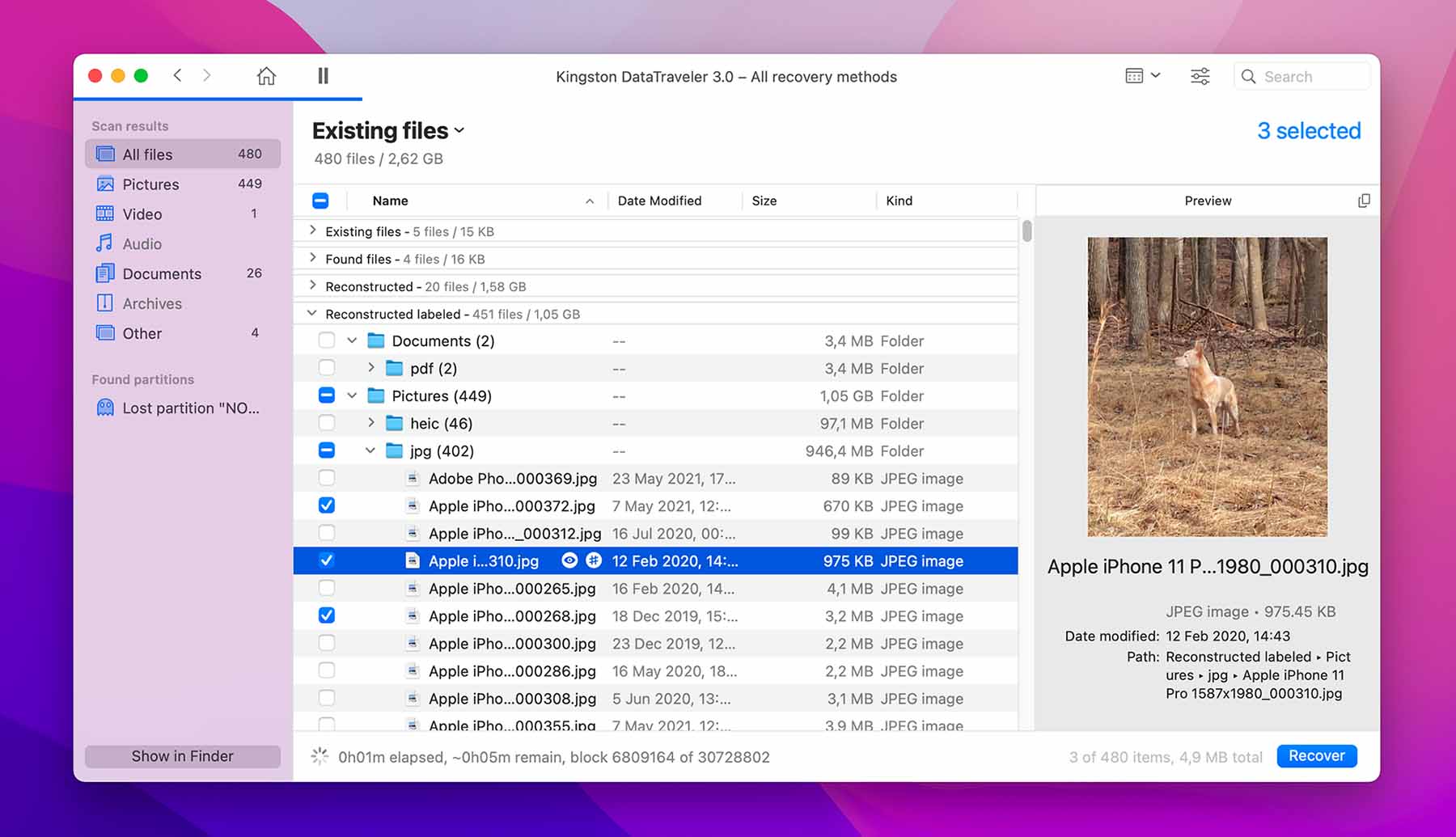
Task: Click the magnifier icon in Search
Action: (1249, 77)
